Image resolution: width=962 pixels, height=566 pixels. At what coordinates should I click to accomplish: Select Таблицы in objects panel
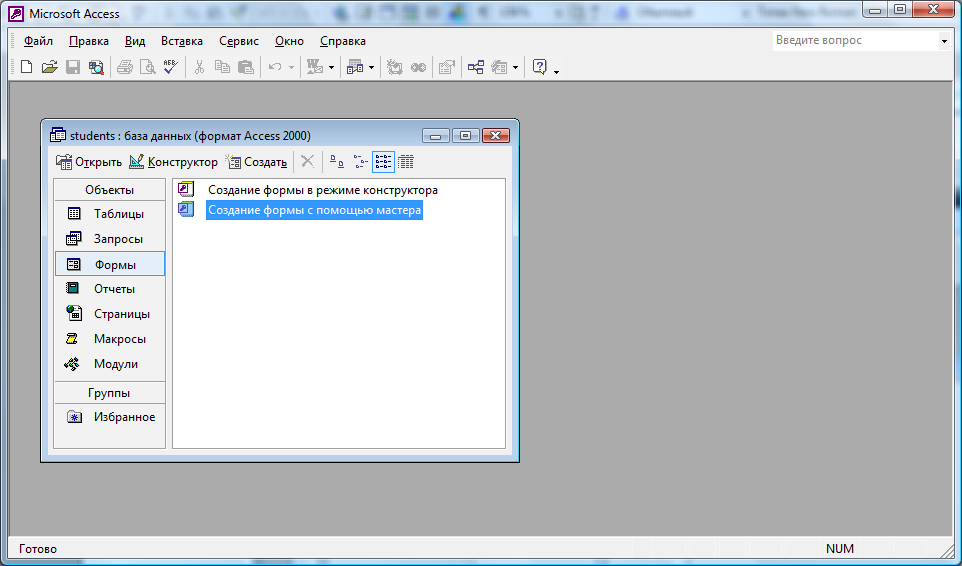[x=109, y=213]
